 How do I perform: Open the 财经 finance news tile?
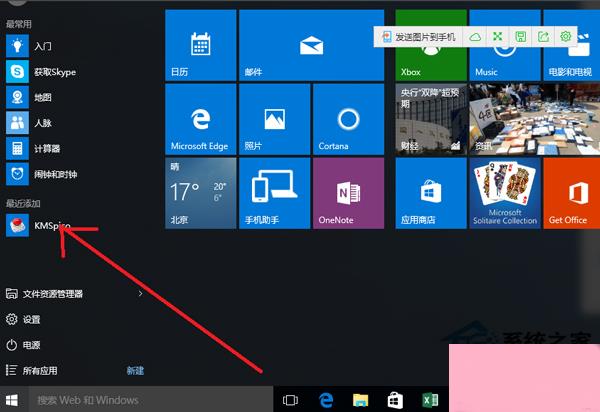(x=431, y=119)
